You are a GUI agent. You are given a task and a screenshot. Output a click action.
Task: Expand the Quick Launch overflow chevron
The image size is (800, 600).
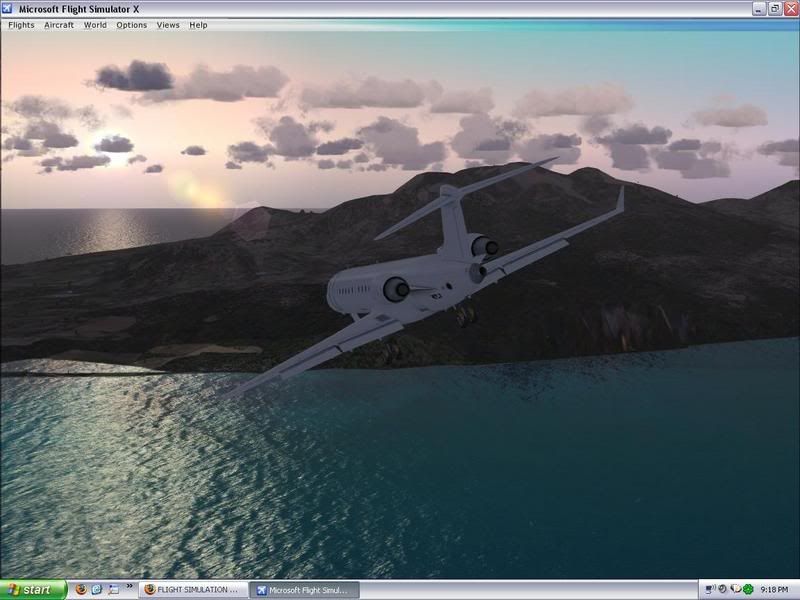[x=129, y=587]
